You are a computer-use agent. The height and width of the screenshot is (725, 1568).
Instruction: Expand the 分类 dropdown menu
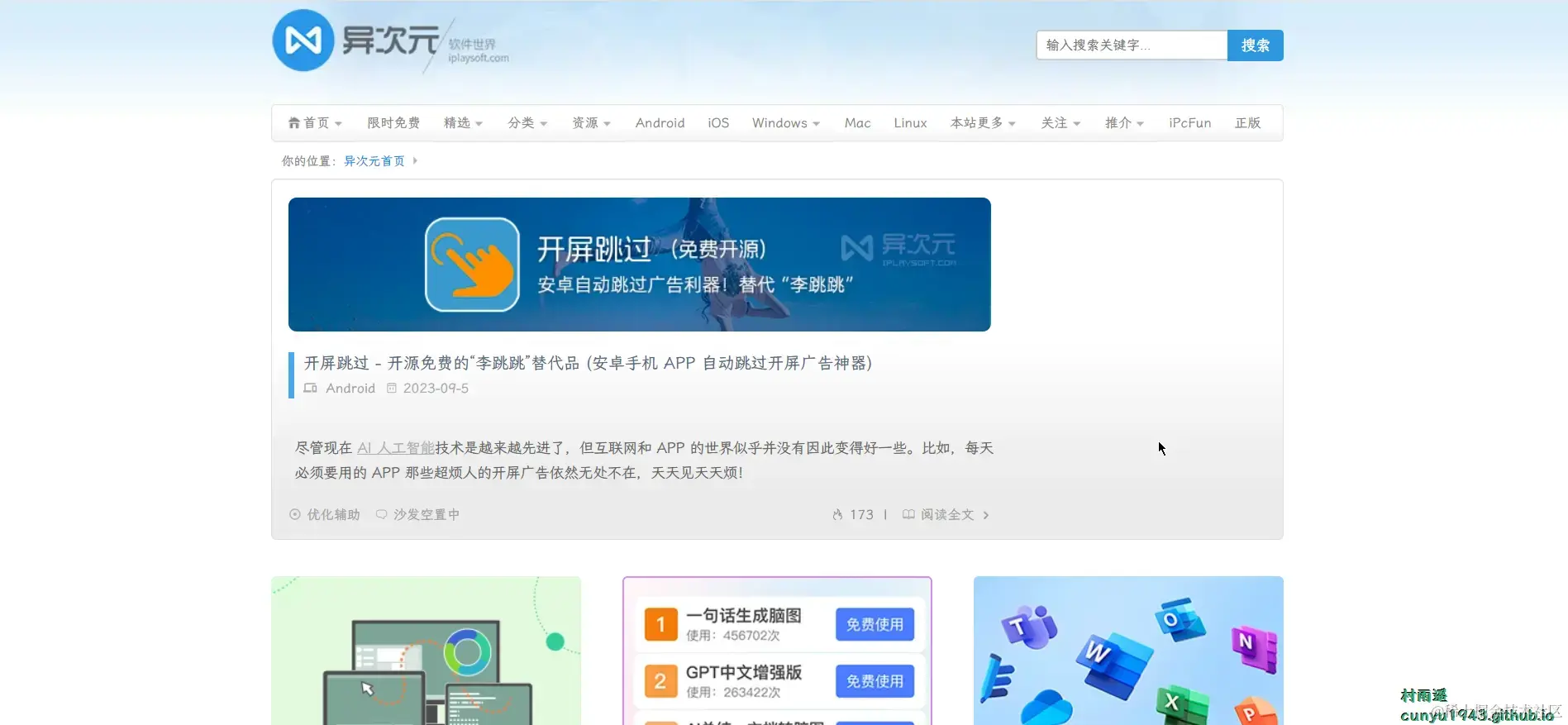point(527,123)
